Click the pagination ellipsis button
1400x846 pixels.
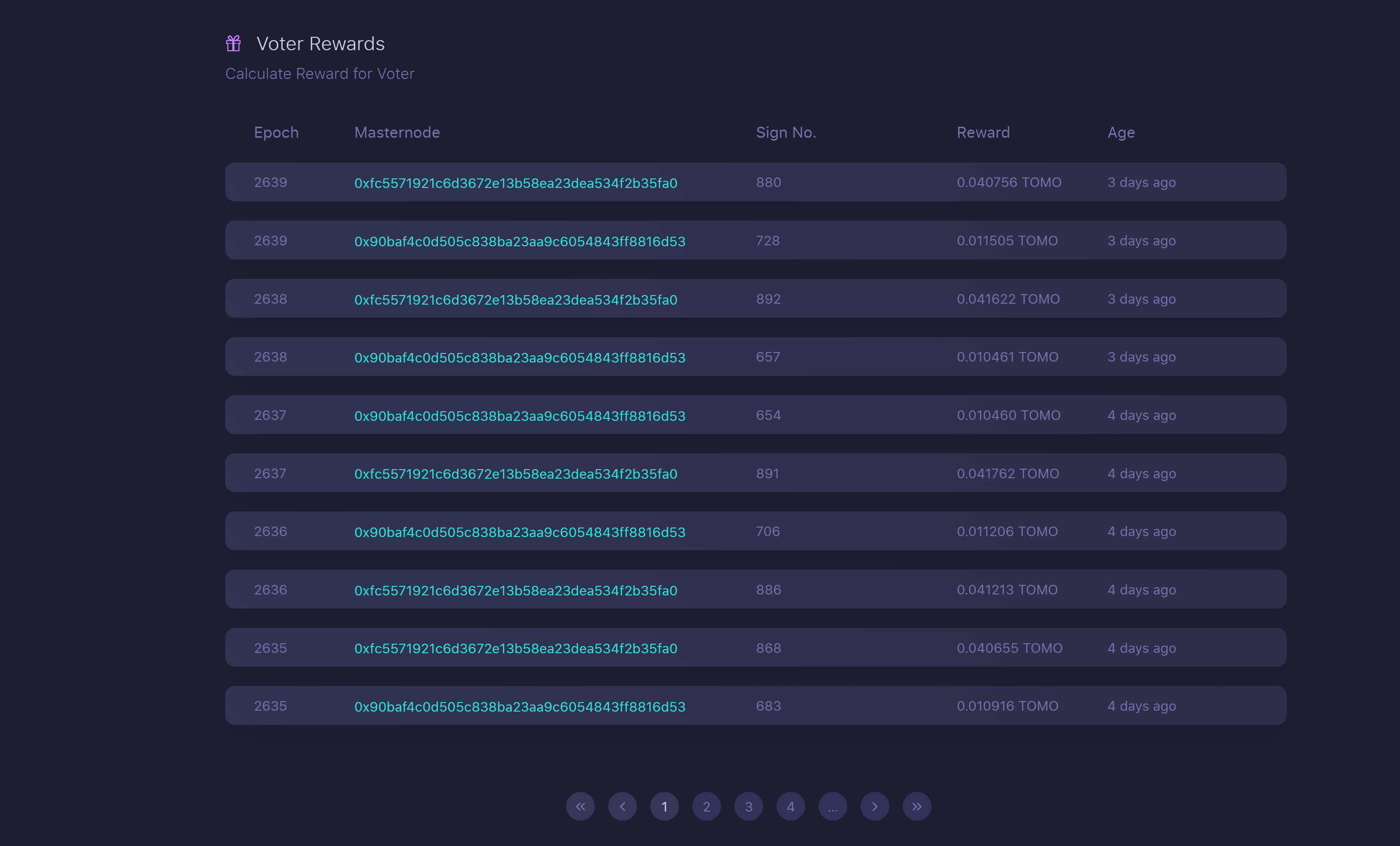[x=832, y=806]
